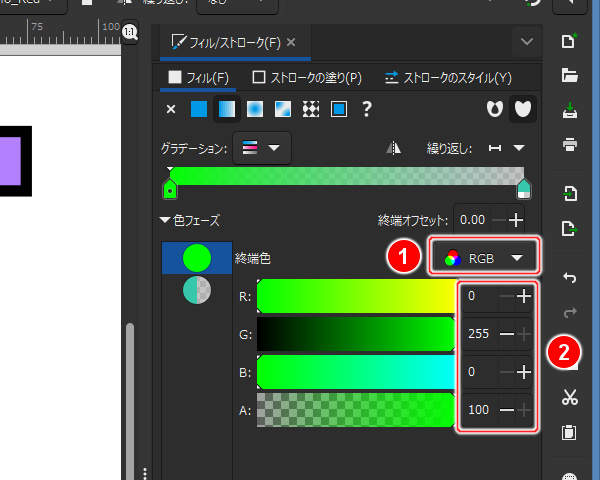The width and height of the screenshot is (600, 480).
Task: Click the unset paint question mark icon
Action: [x=367, y=109]
